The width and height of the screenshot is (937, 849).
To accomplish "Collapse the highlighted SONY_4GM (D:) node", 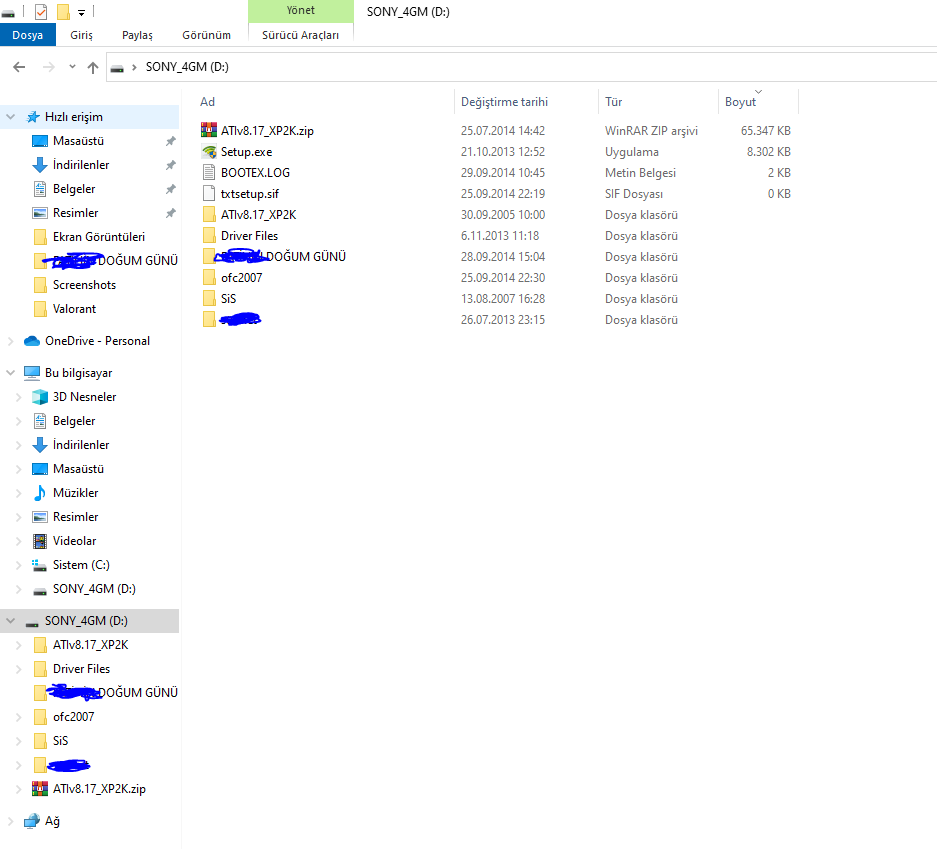I will [11, 621].
